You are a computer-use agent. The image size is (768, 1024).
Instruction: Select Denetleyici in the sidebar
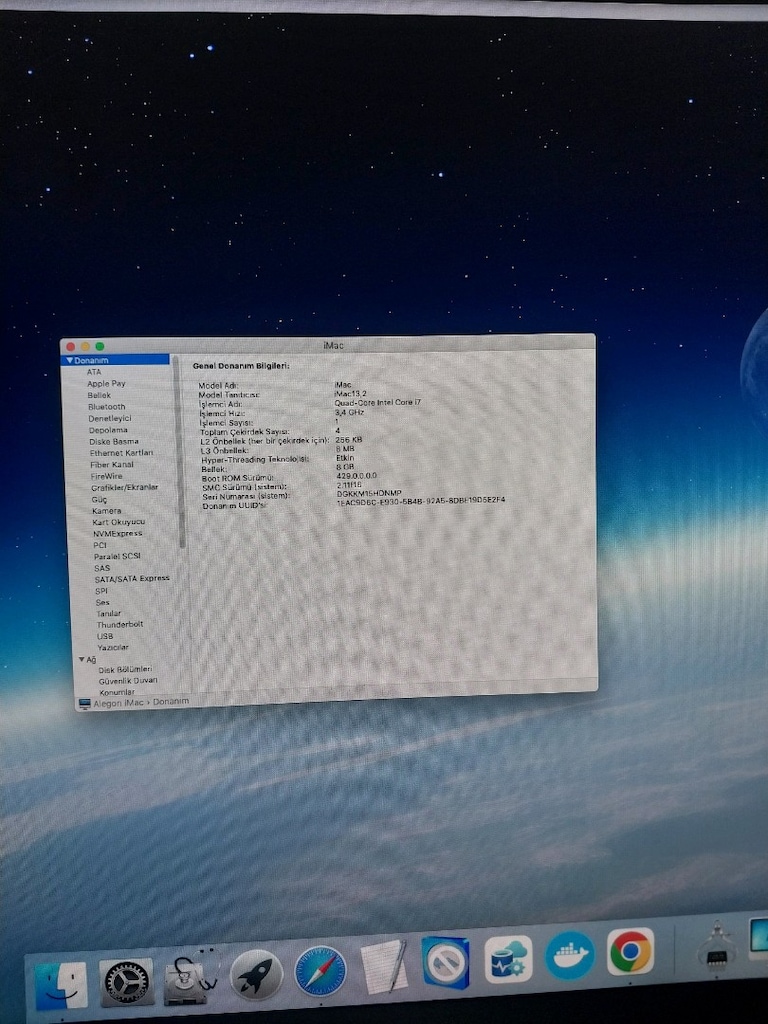[x=110, y=418]
